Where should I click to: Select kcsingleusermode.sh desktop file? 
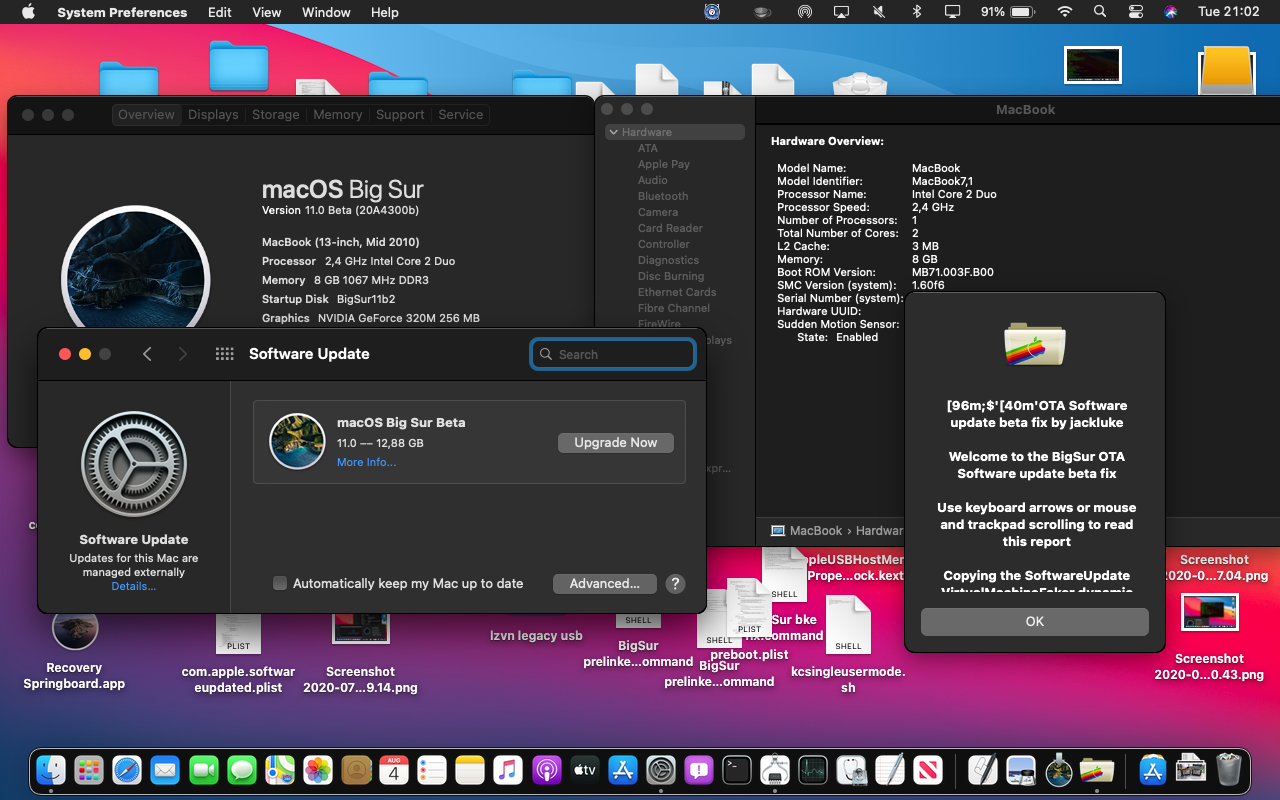click(848, 644)
